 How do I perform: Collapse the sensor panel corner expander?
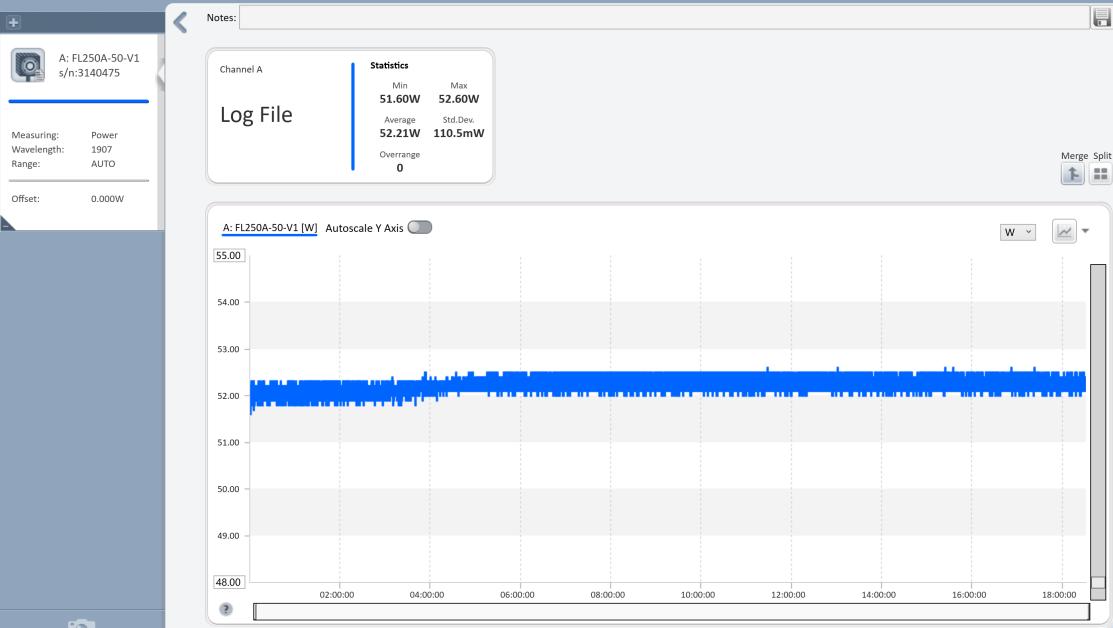click(7, 223)
